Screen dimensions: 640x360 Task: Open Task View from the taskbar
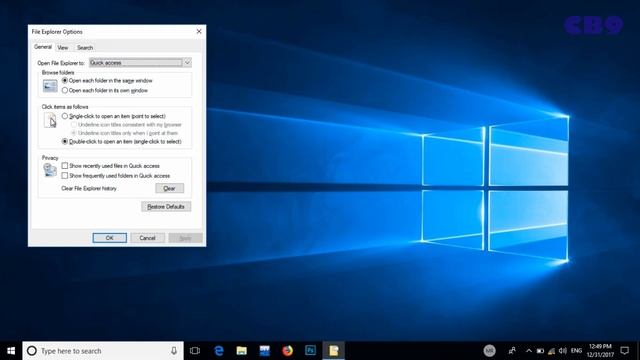coord(195,351)
